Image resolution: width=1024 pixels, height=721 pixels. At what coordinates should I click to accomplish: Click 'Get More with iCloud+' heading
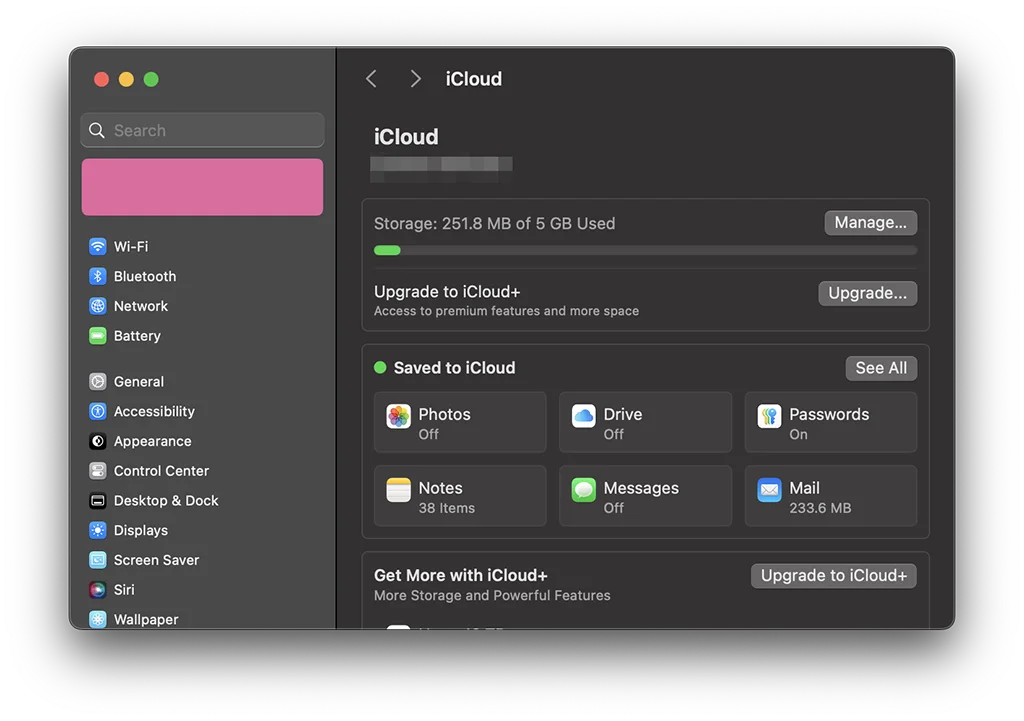[460, 575]
